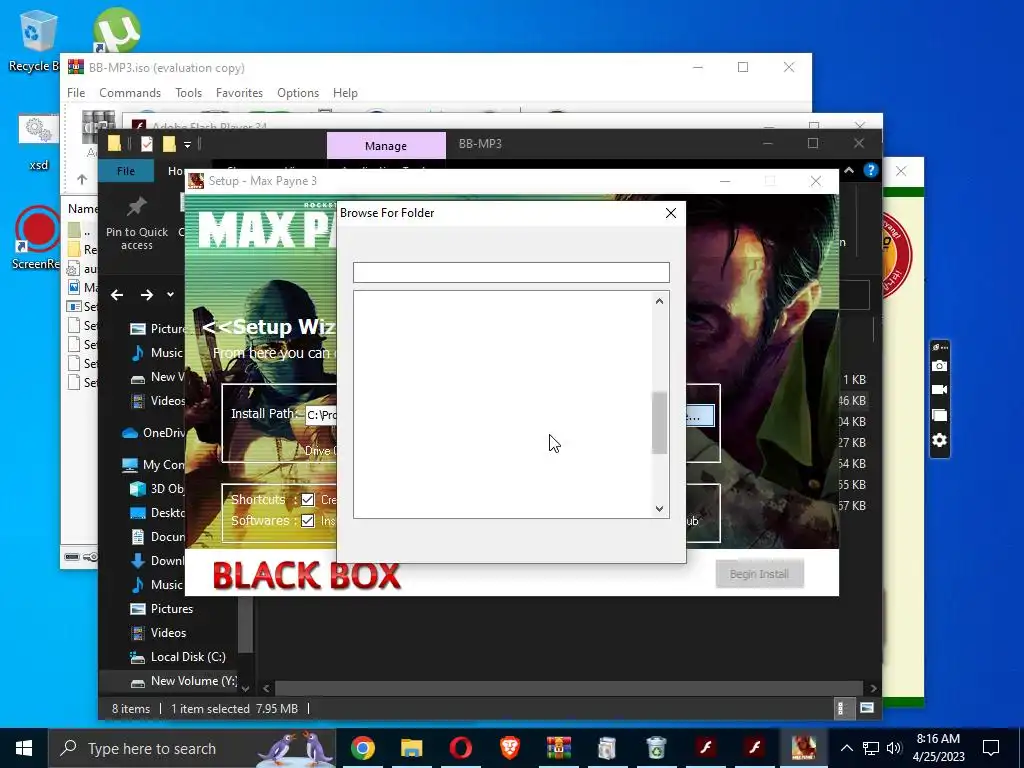Open ScreenRec settings gear
The width and height of the screenshot is (1024, 768).
(939, 440)
